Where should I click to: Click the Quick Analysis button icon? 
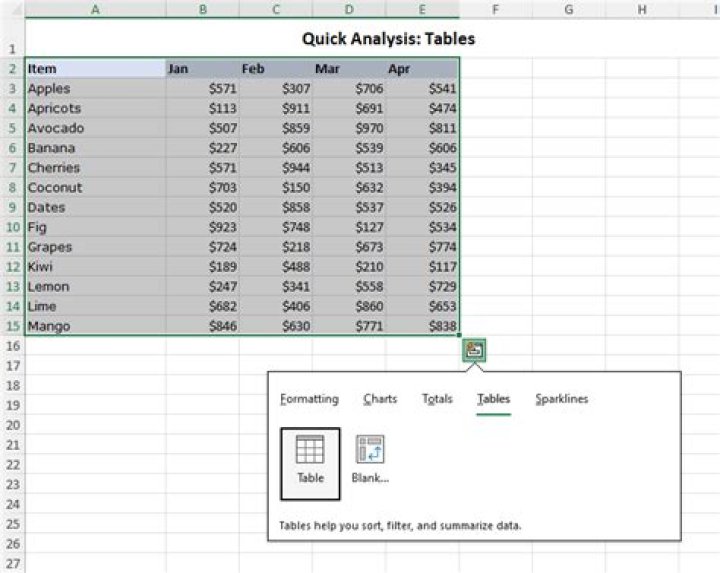click(473, 350)
